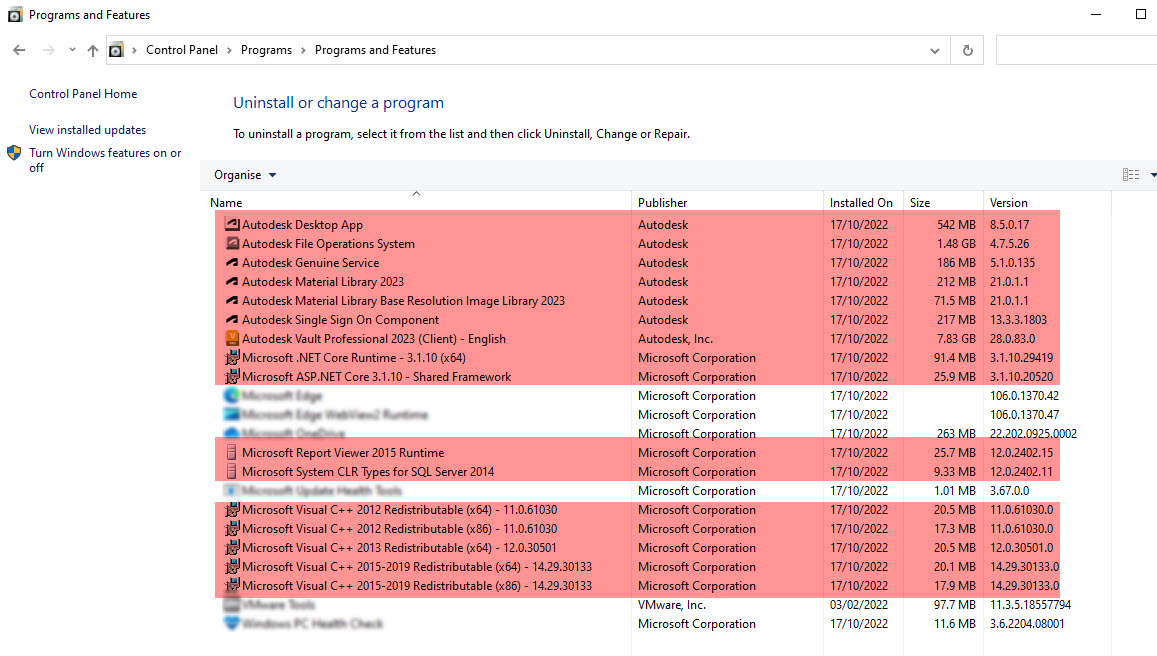Select the Control Panel breadcrumb
The width and height of the screenshot is (1157, 656).
(x=181, y=50)
